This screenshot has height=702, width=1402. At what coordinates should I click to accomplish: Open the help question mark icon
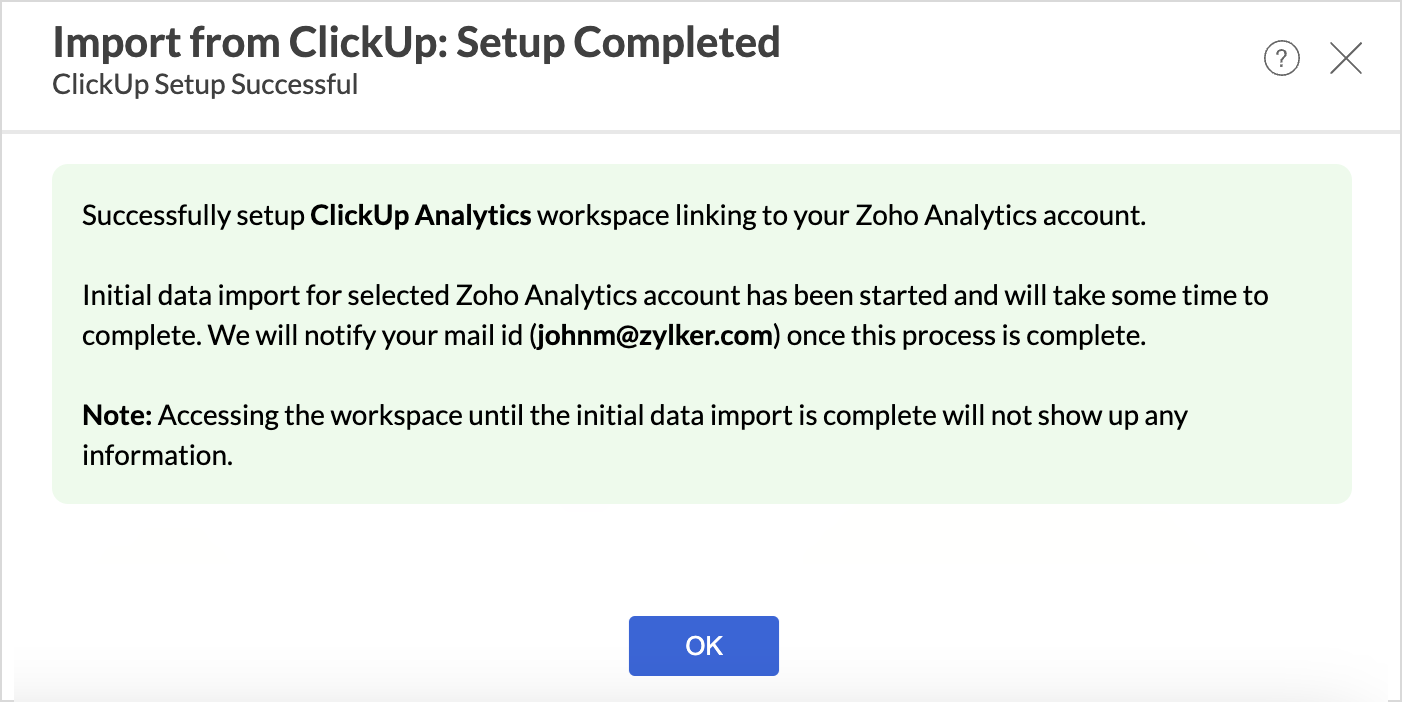tap(1282, 59)
